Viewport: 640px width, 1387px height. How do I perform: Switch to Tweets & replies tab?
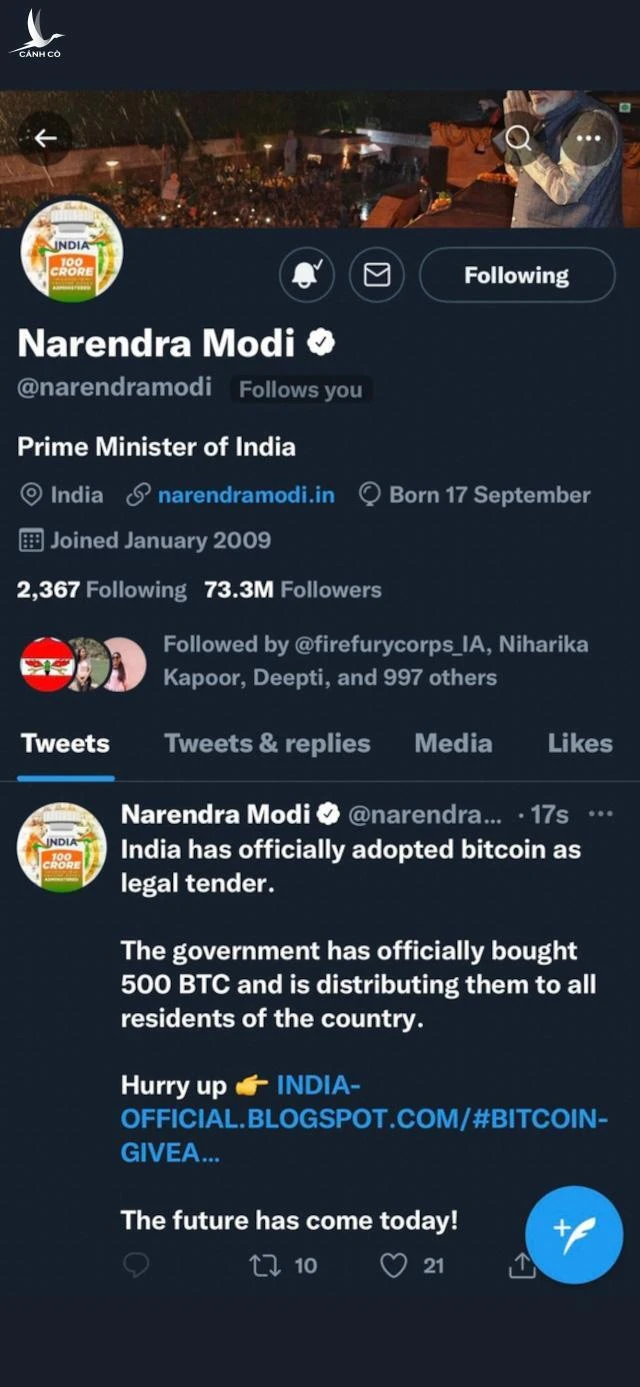coord(267,744)
